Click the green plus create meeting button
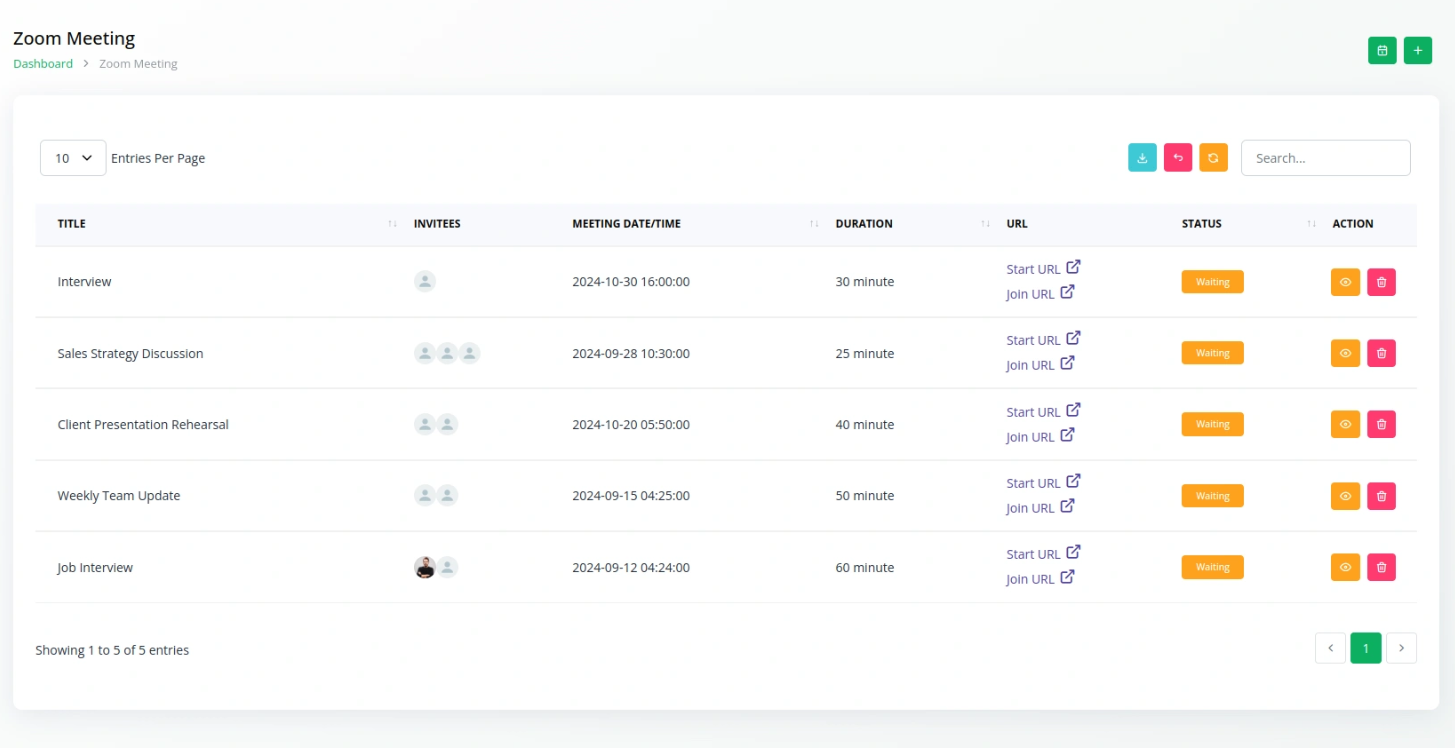1455x748 pixels. point(1418,50)
